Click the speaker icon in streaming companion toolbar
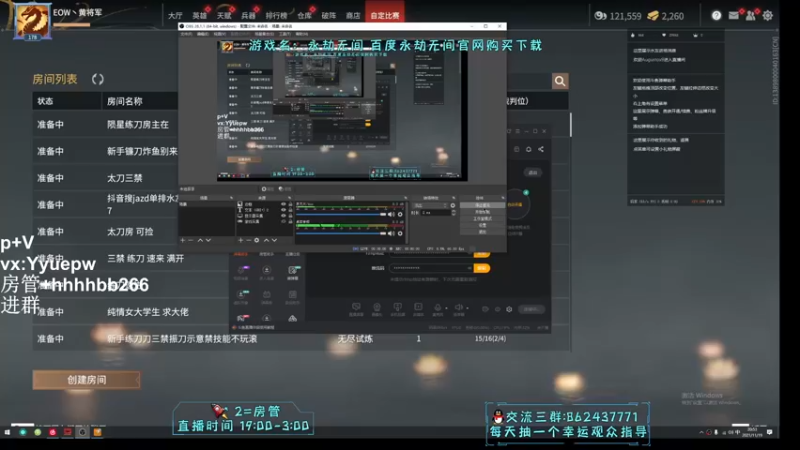Viewport: 800px width, 450px height. point(458,308)
